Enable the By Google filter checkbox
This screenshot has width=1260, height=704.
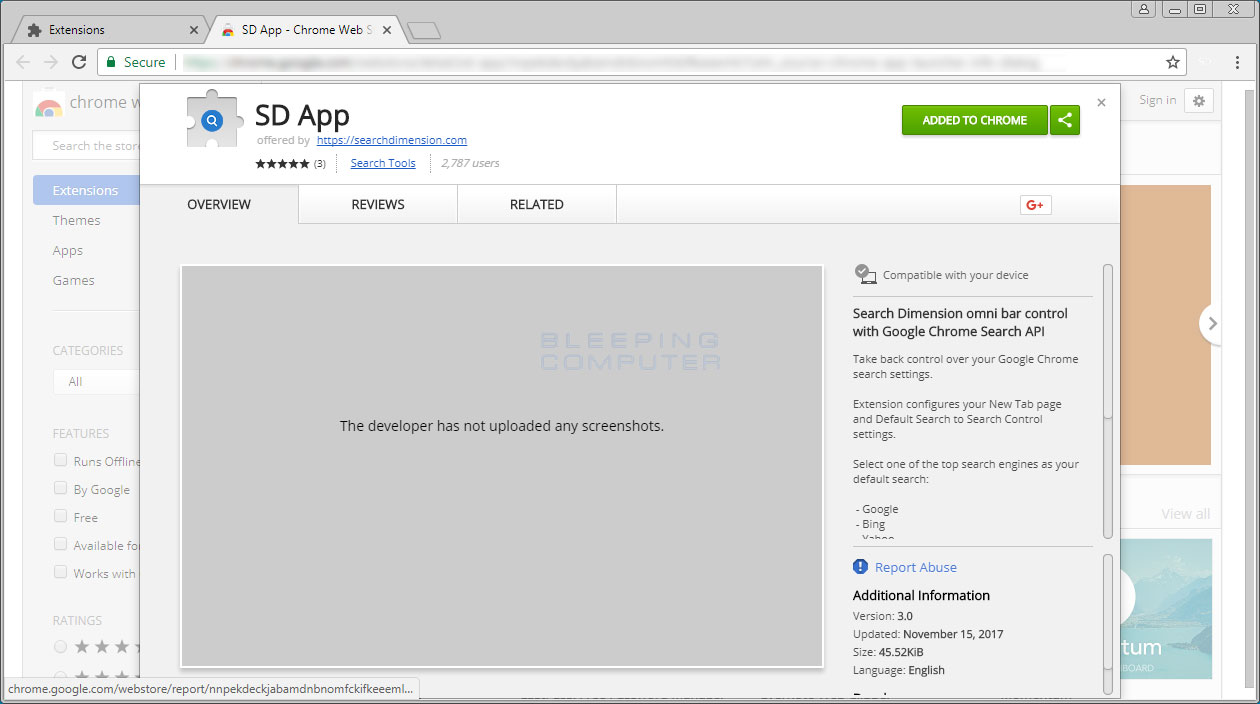60,489
